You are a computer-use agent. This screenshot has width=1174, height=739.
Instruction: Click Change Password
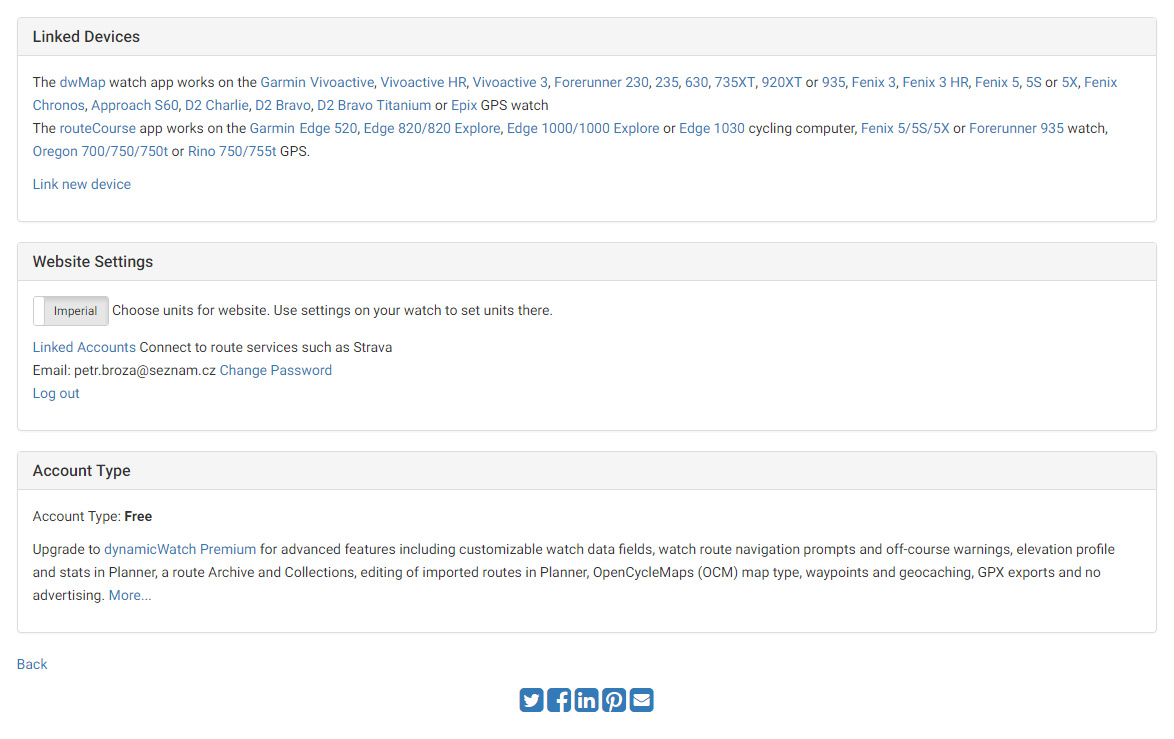276,371
